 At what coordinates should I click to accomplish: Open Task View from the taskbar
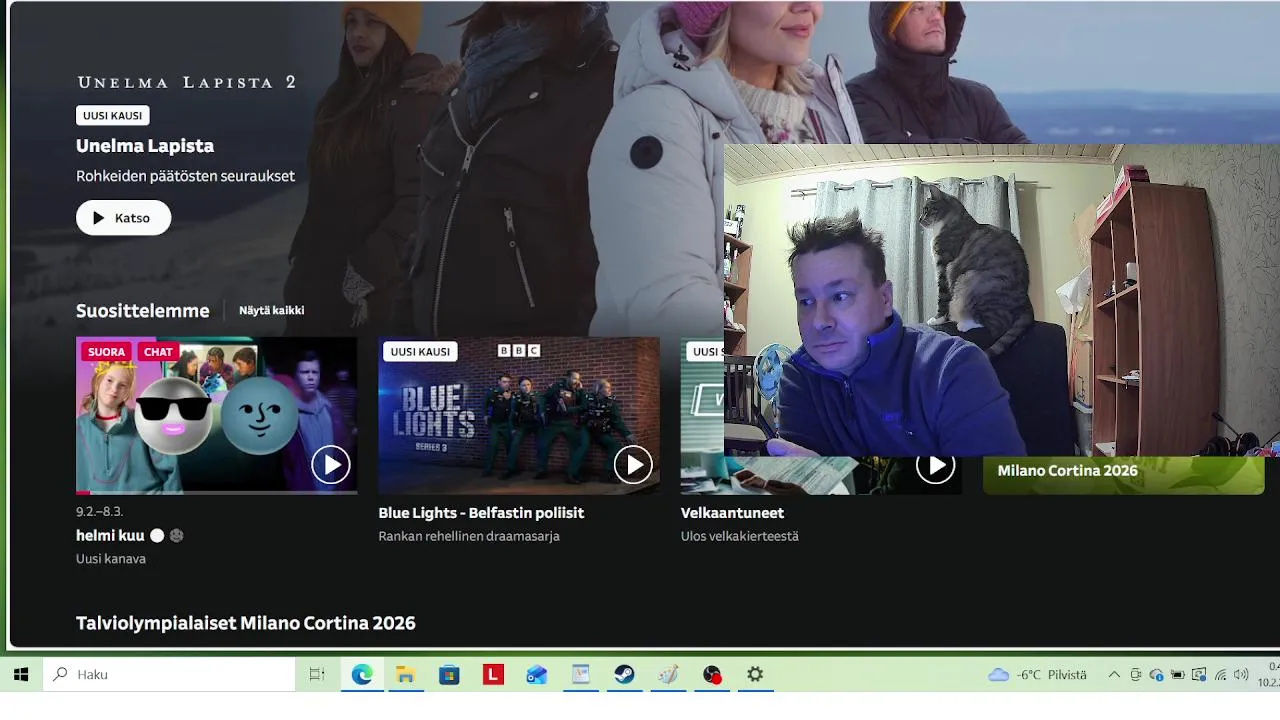tap(317, 675)
